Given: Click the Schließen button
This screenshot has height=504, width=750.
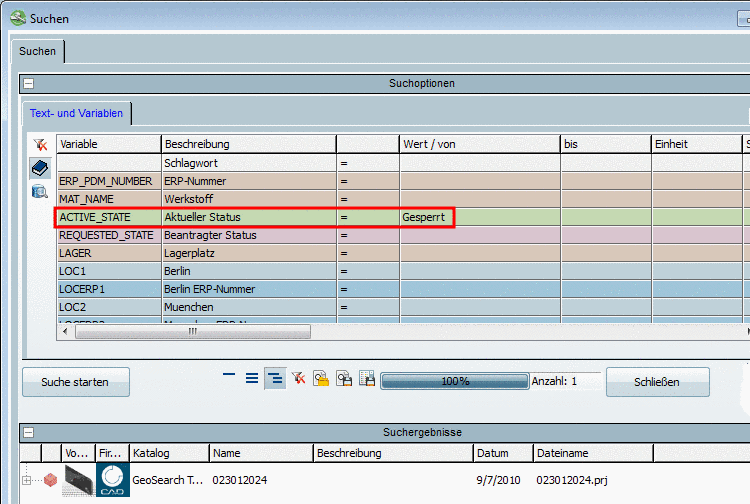Looking at the screenshot, I should pyautogui.click(x=657, y=382).
